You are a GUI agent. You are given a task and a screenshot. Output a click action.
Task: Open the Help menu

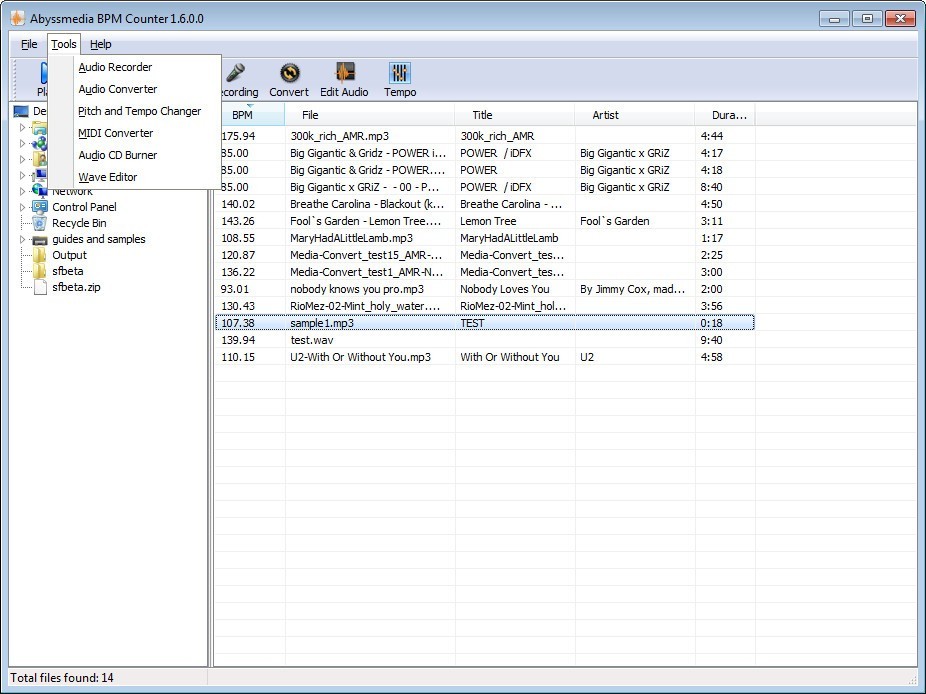coord(100,44)
